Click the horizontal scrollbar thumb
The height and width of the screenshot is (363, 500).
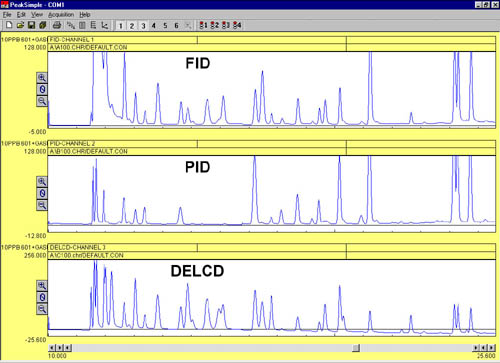(x=356, y=348)
